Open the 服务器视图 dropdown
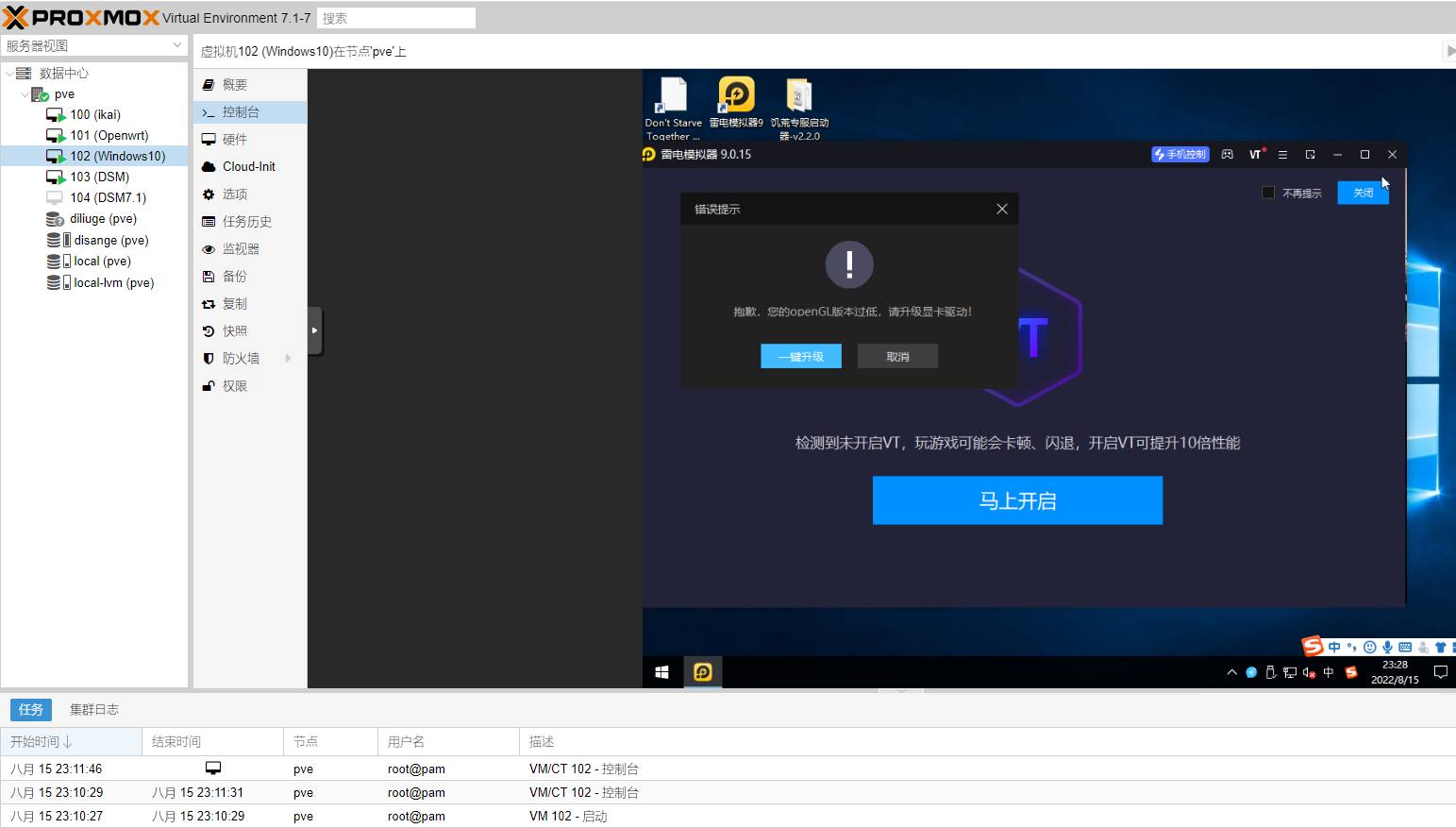Image resolution: width=1456 pixels, height=828 pixels. tap(176, 45)
